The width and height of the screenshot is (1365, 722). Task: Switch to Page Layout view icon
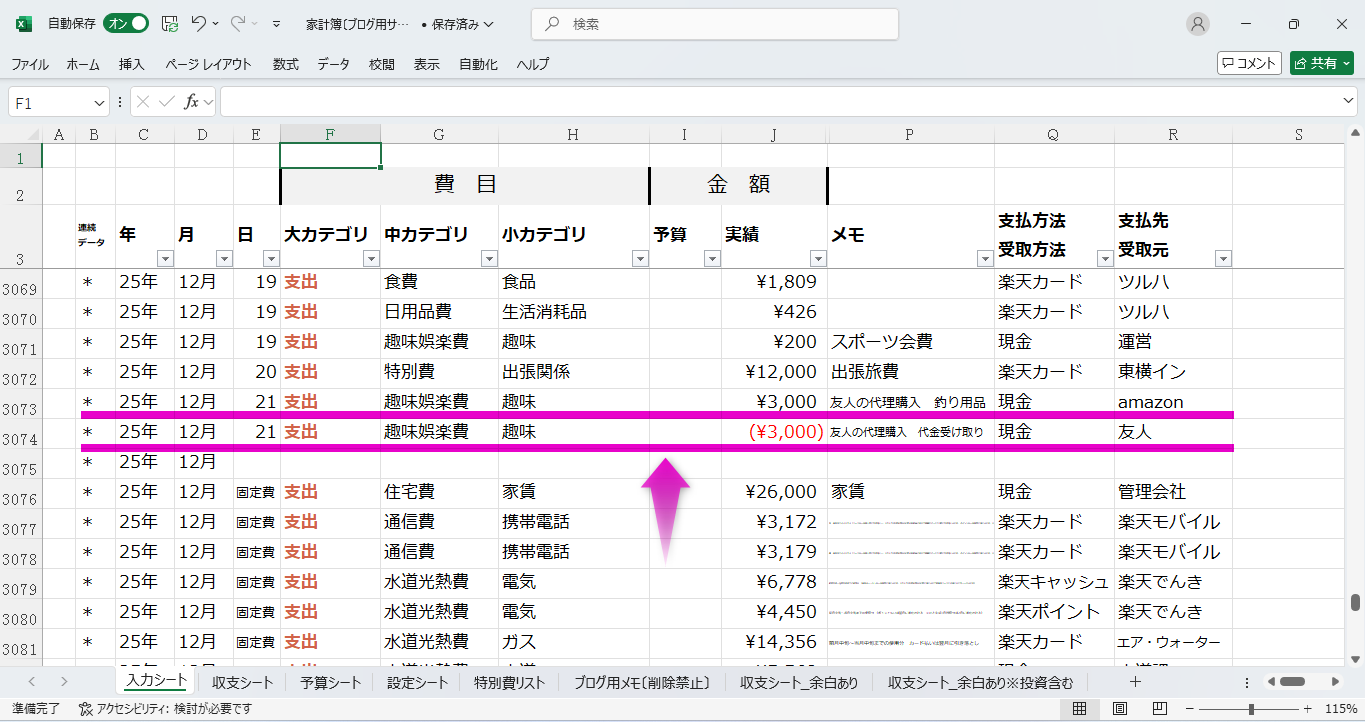click(x=1119, y=709)
